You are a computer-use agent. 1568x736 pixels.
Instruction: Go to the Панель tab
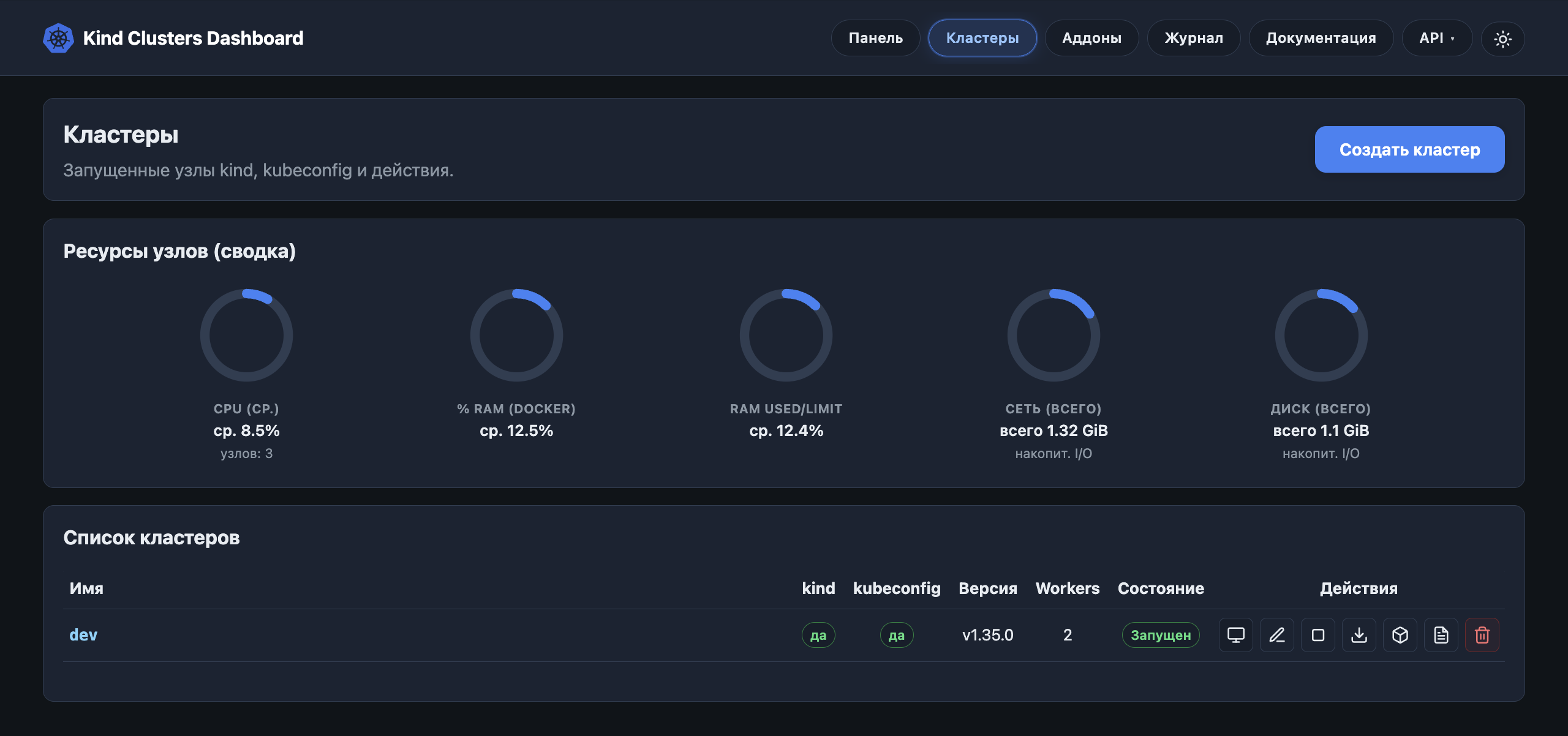tap(875, 38)
